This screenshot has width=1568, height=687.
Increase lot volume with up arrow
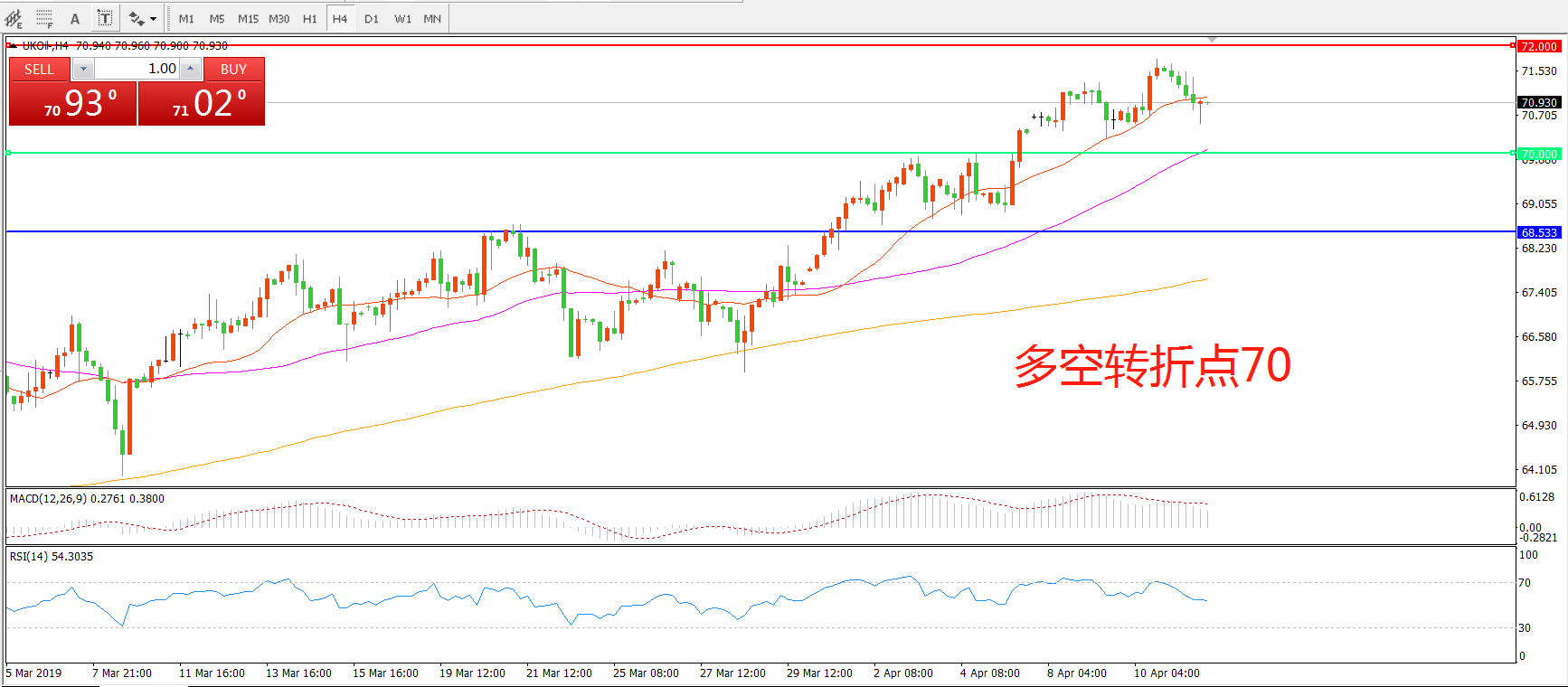(x=190, y=69)
